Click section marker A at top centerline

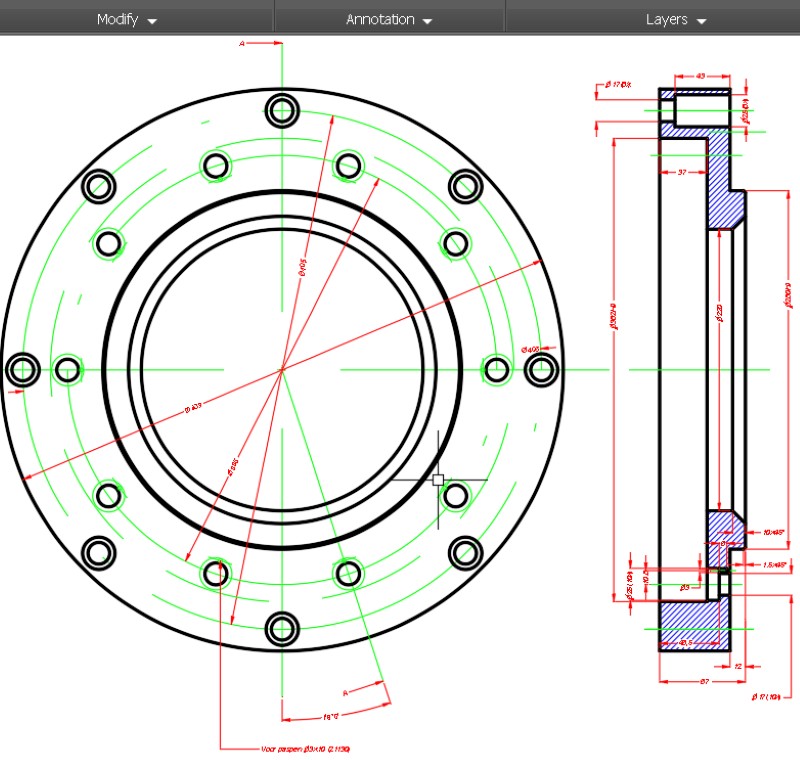point(242,44)
